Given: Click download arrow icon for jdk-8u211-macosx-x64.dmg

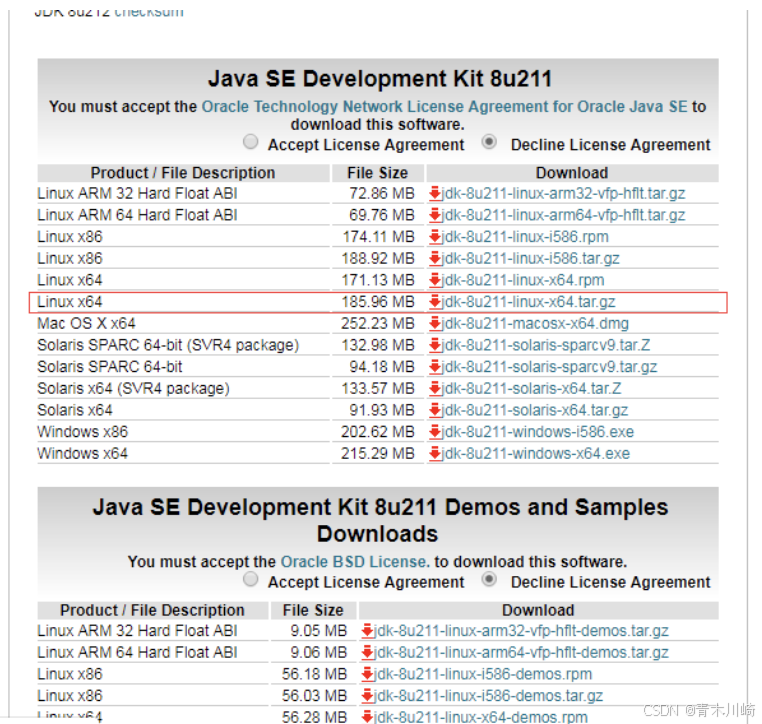Looking at the screenshot, I should [x=435, y=323].
